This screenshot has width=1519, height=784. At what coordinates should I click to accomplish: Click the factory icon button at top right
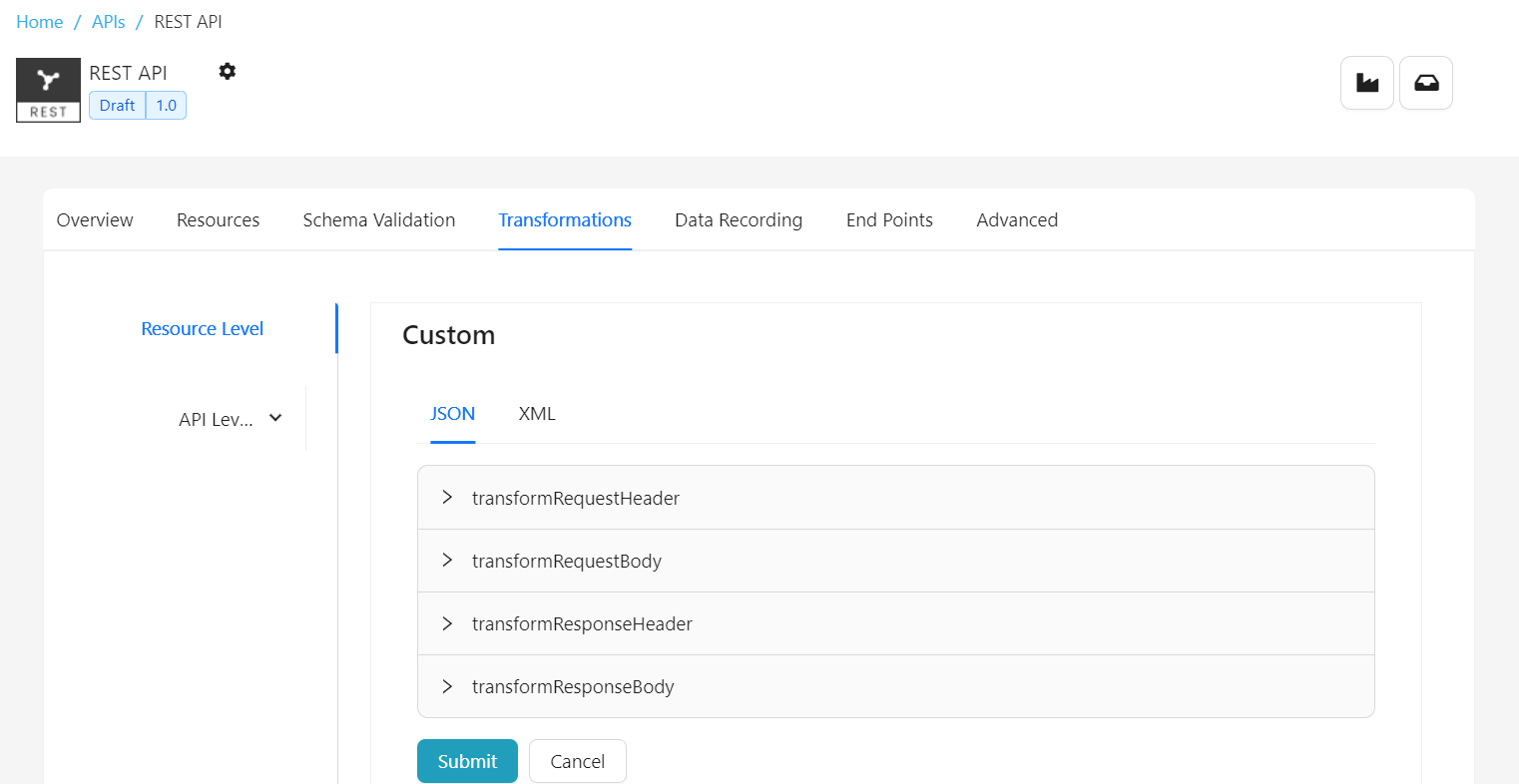click(1366, 83)
